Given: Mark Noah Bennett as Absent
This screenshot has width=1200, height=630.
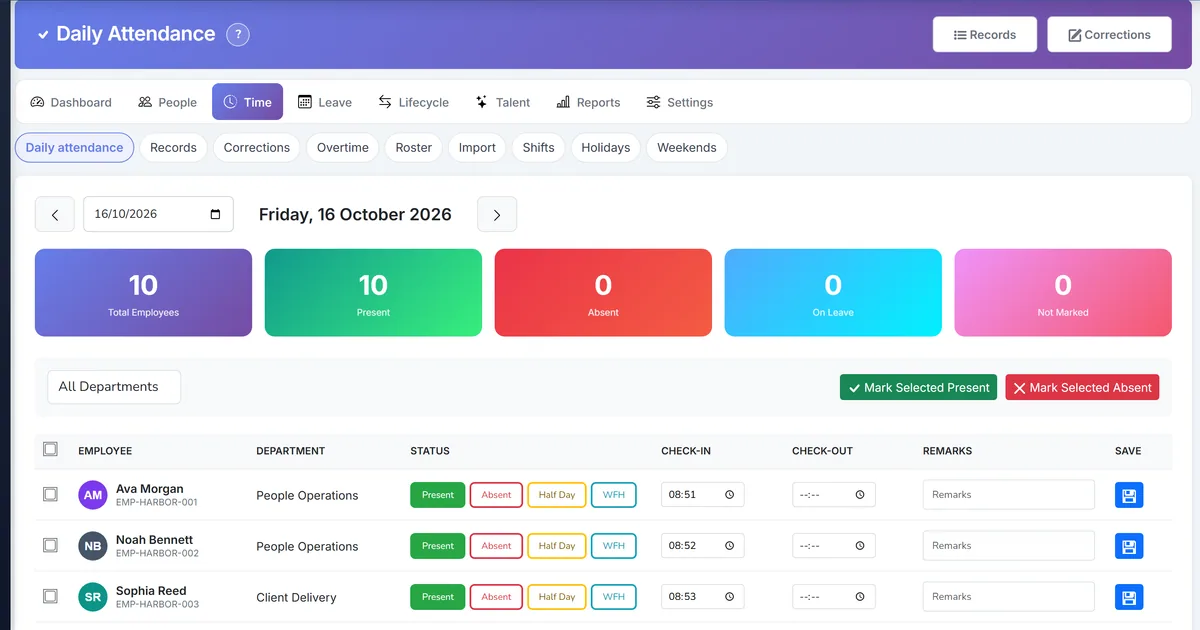Looking at the screenshot, I should (x=496, y=546).
